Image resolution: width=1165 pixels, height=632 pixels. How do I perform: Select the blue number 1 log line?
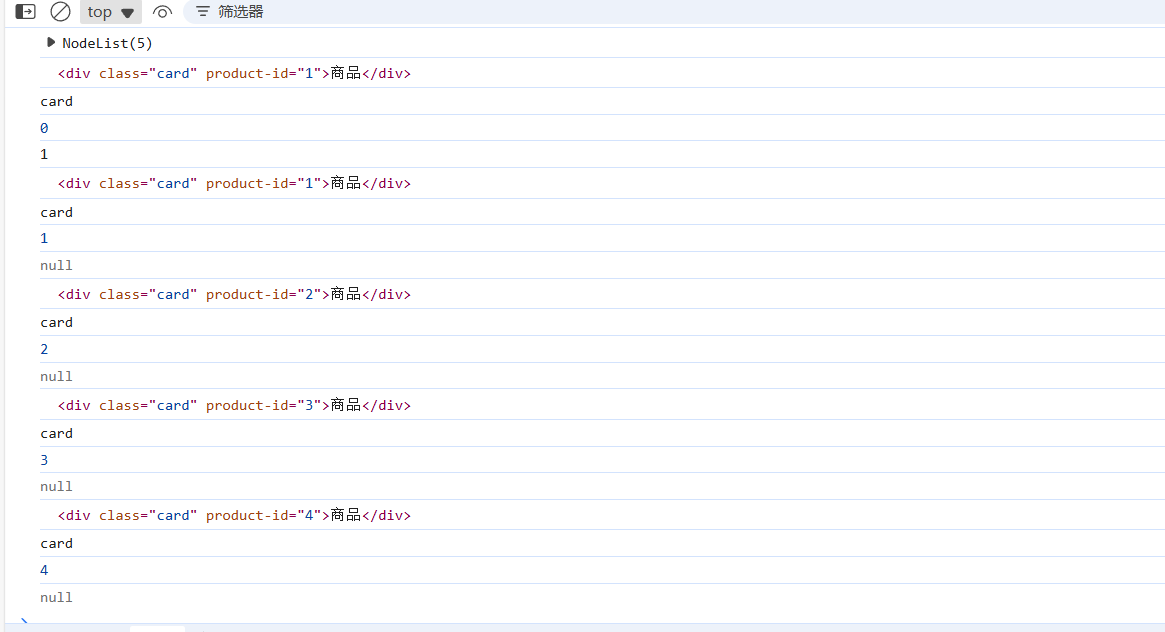[44, 238]
